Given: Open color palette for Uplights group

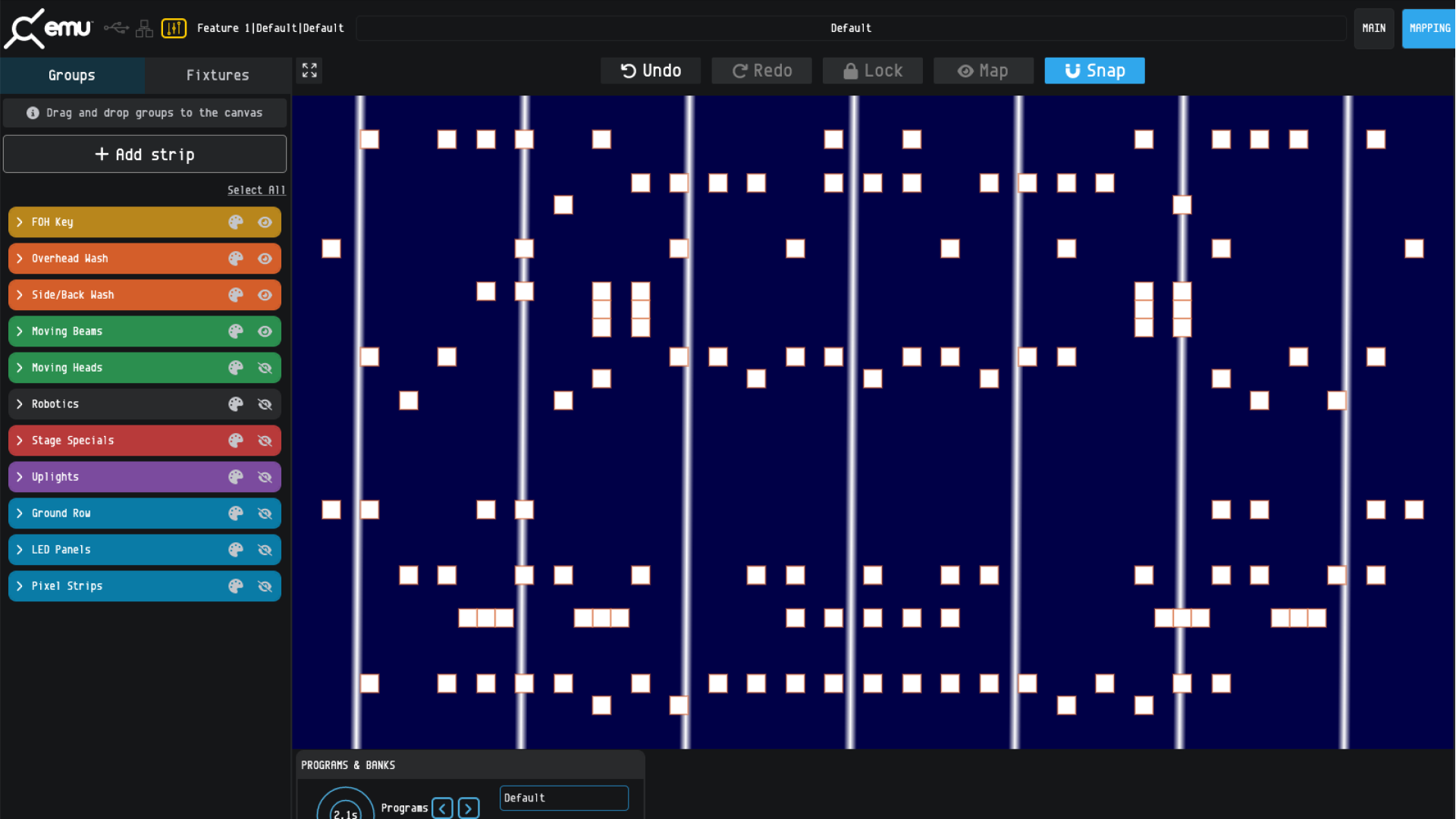Looking at the screenshot, I should tap(236, 477).
